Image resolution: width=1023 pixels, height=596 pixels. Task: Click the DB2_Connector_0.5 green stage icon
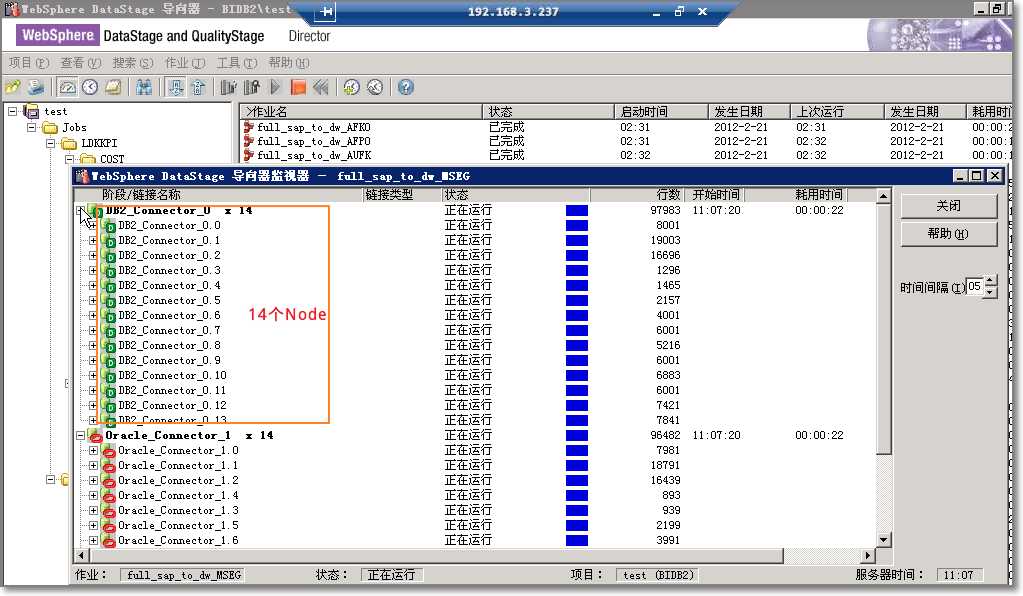click(x=110, y=301)
